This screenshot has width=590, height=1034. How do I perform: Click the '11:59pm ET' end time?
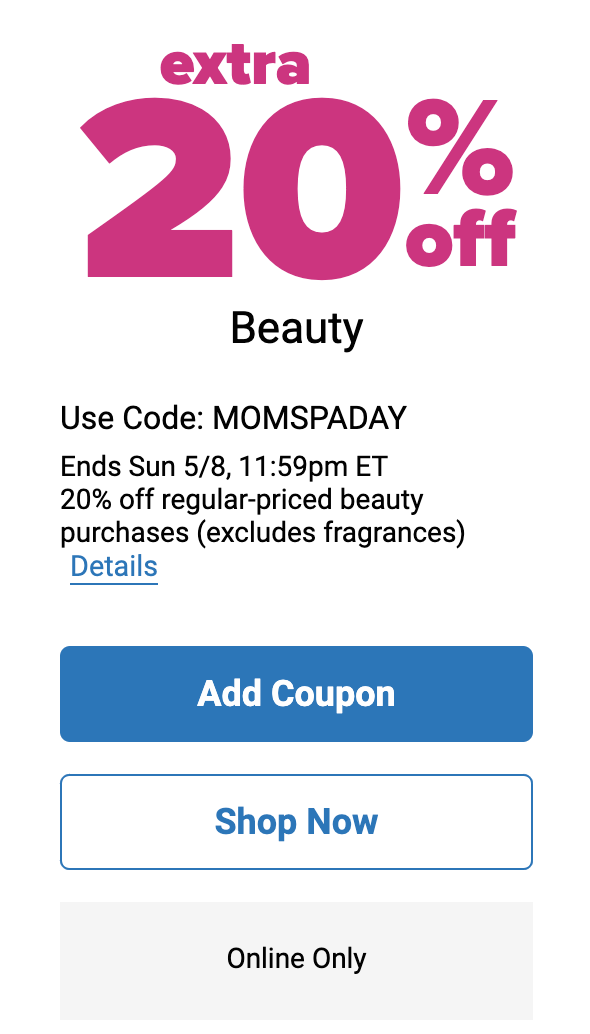[313, 468]
